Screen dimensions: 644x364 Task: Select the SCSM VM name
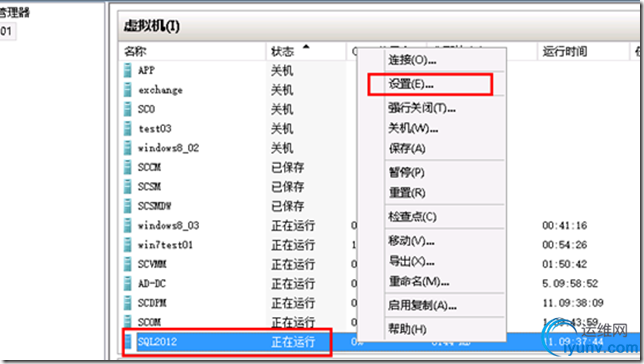149,186
